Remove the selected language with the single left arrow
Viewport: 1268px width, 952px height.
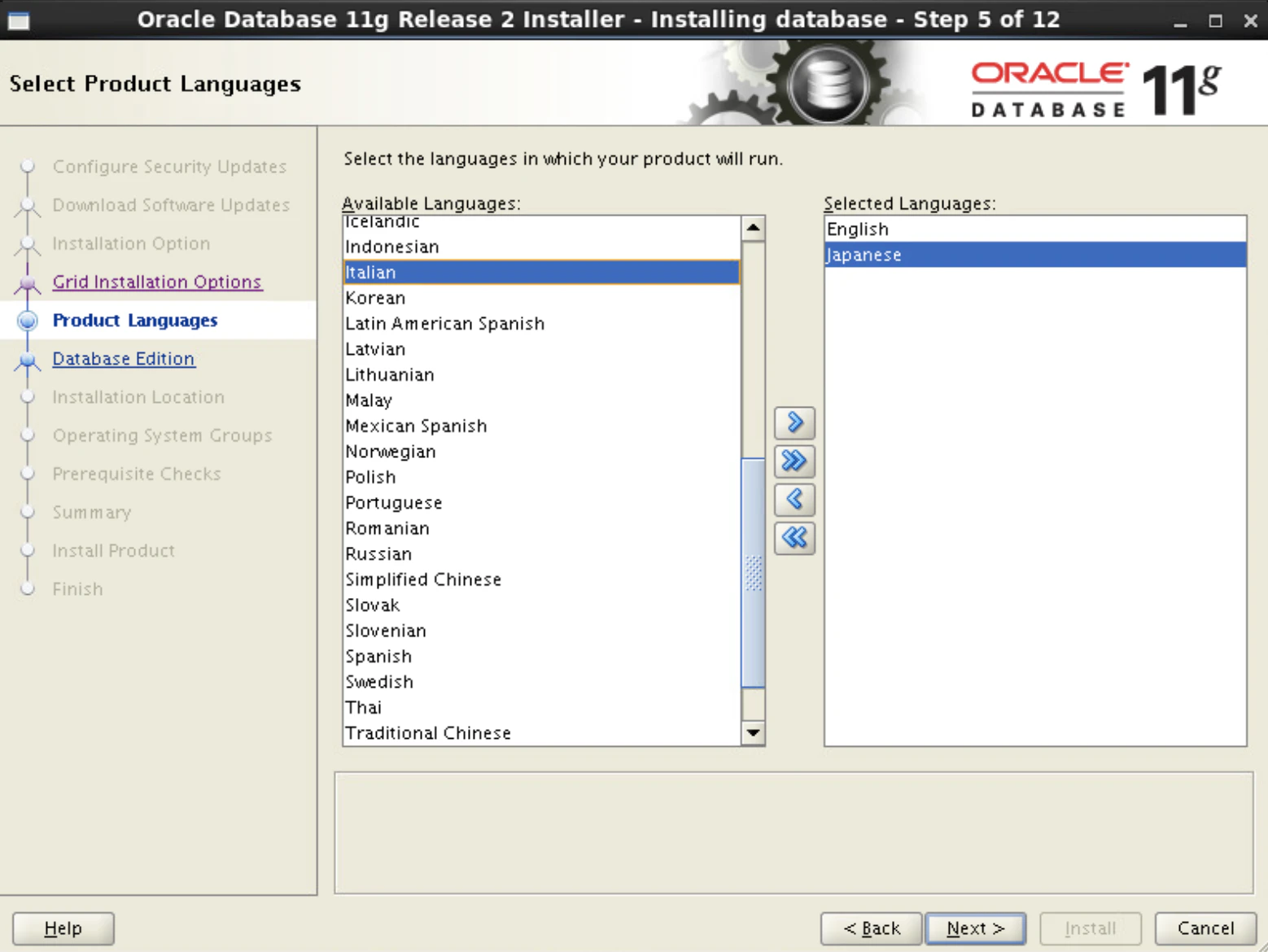794,499
